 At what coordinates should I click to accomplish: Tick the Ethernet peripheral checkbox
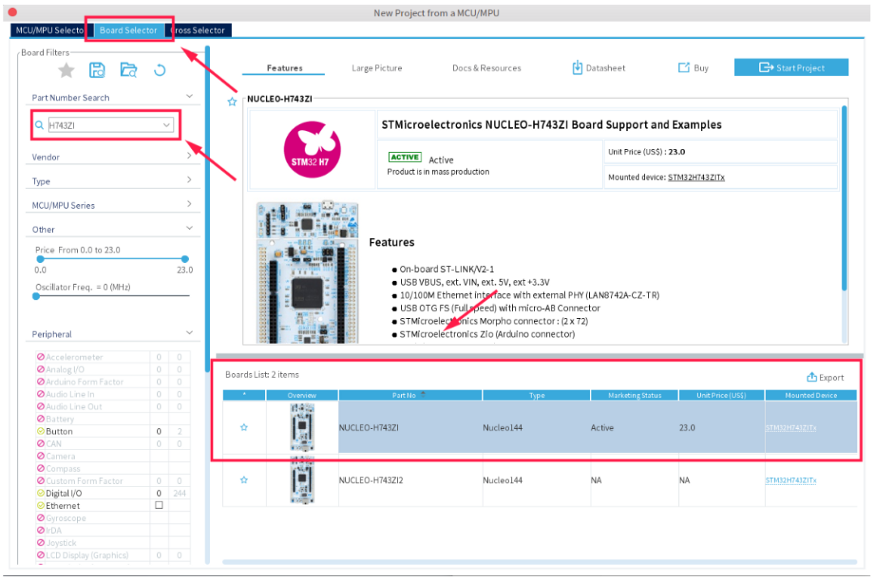159,505
